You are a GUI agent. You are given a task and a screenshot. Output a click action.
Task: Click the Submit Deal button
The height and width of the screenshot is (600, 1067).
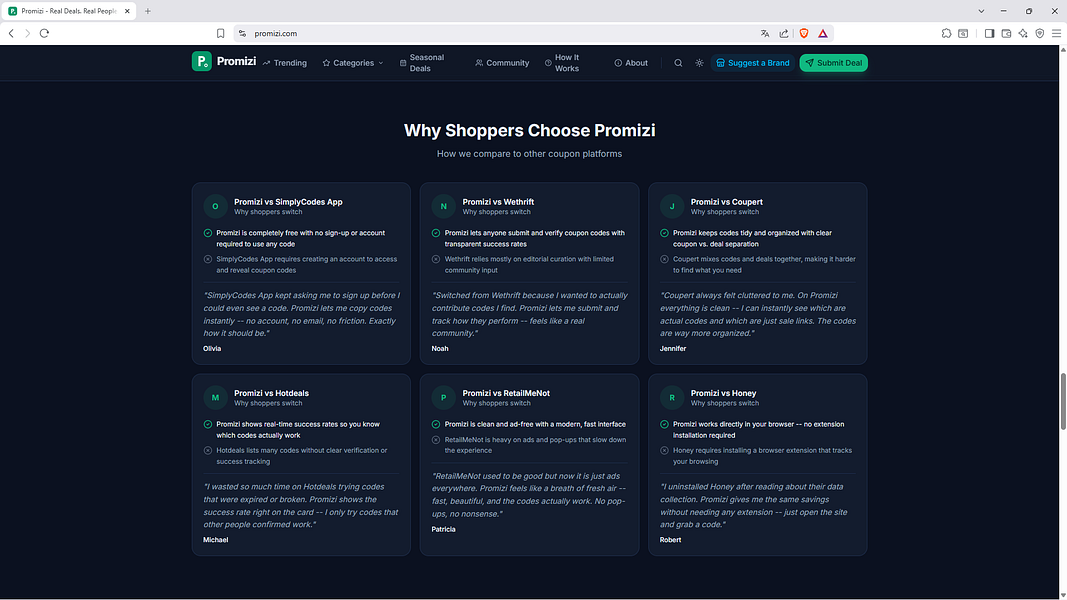click(833, 63)
